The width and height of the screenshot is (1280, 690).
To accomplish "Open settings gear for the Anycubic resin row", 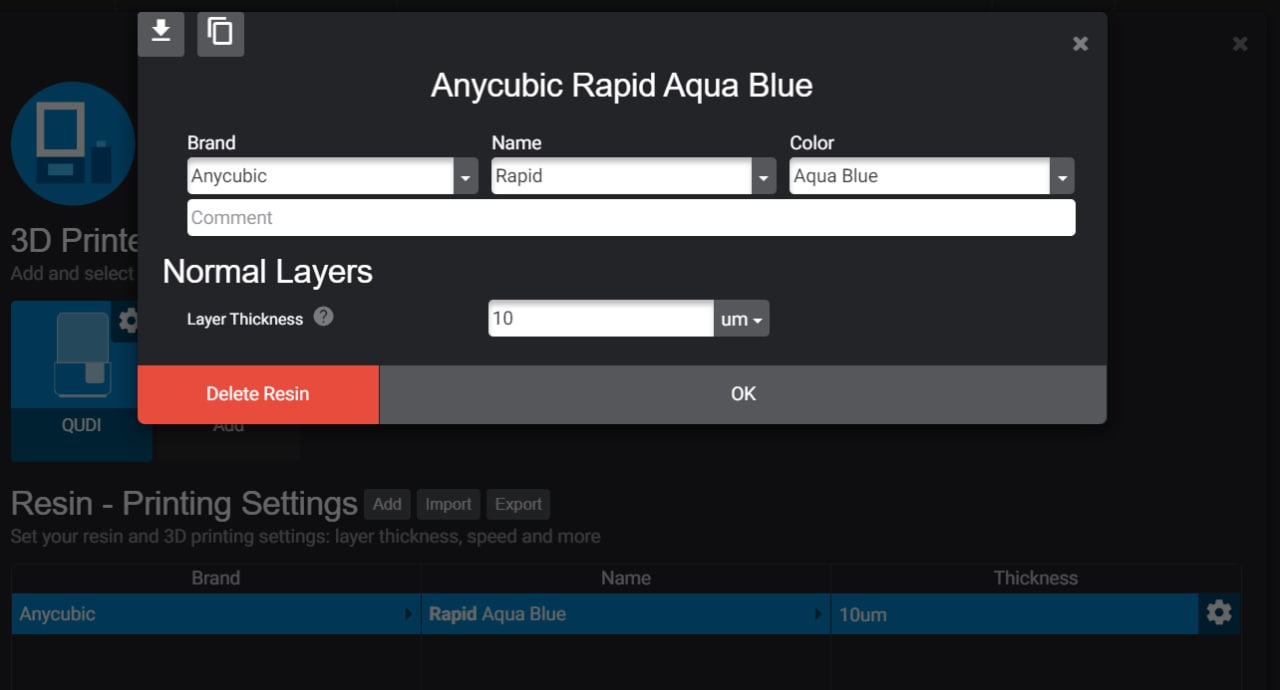I will tap(1219, 613).
